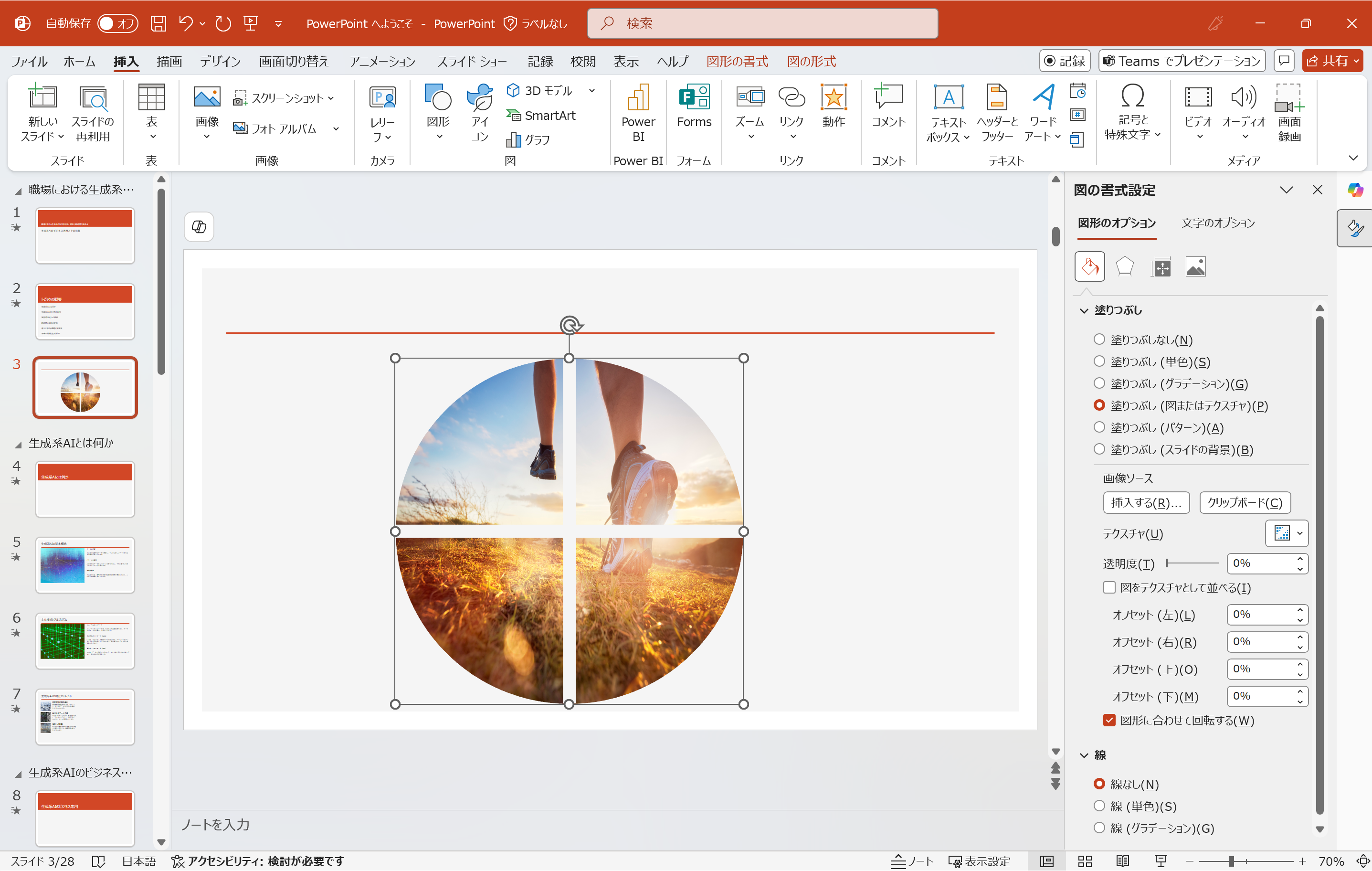Open ヘッダーとフッター dialog

tap(997, 112)
